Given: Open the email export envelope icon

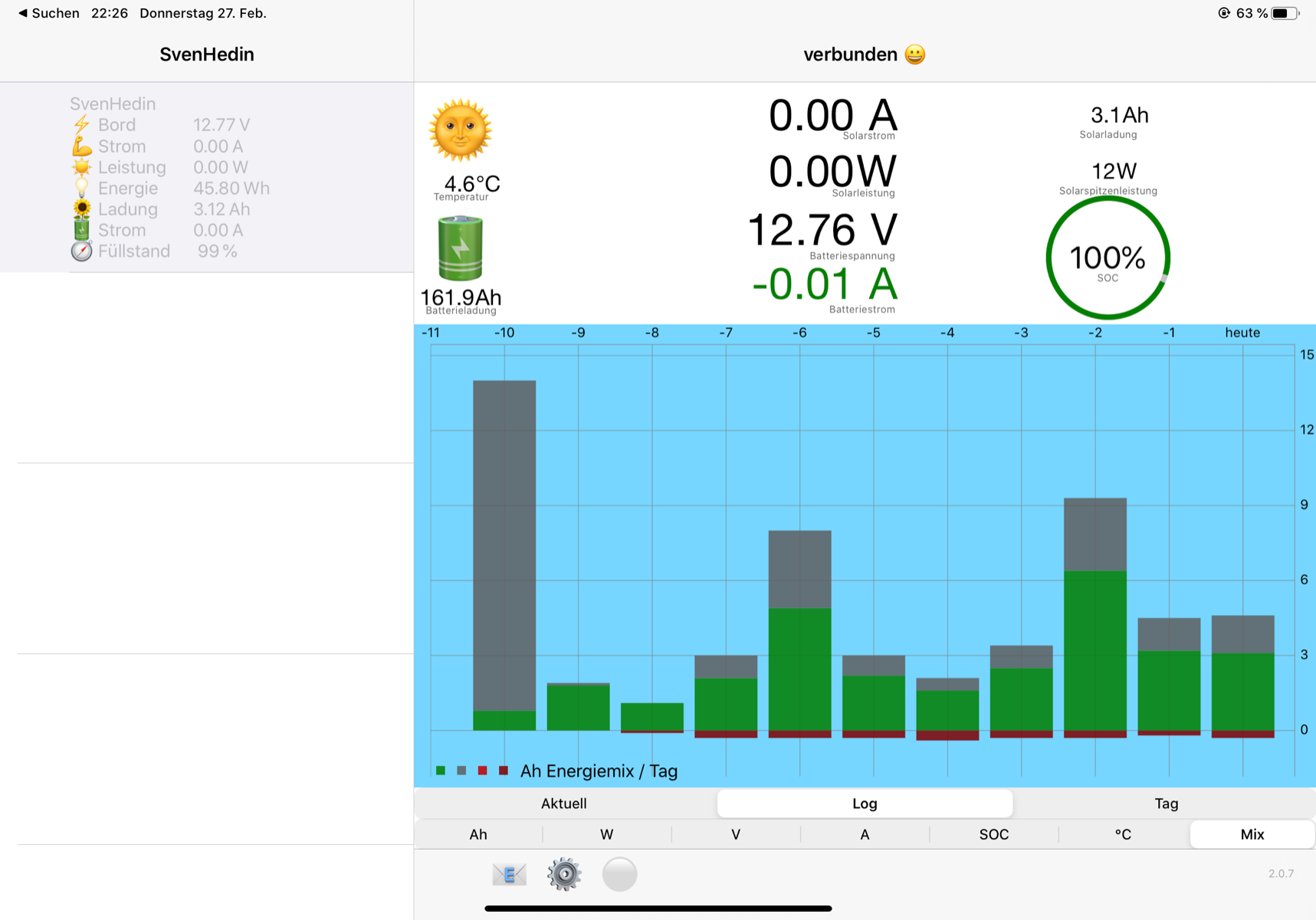Looking at the screenshot, I should pyautogui.click(x=509, y=874).
